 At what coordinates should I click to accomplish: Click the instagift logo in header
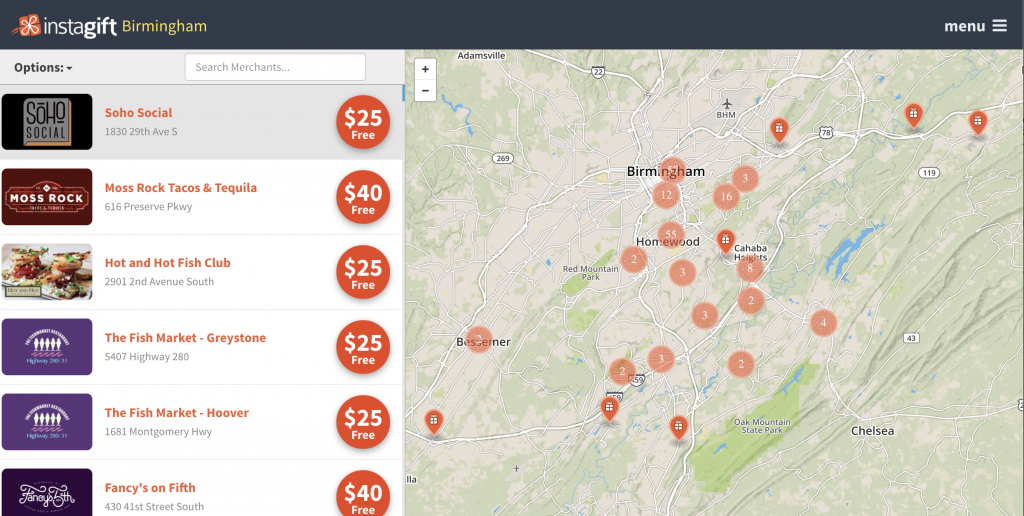tap(64, 26)
